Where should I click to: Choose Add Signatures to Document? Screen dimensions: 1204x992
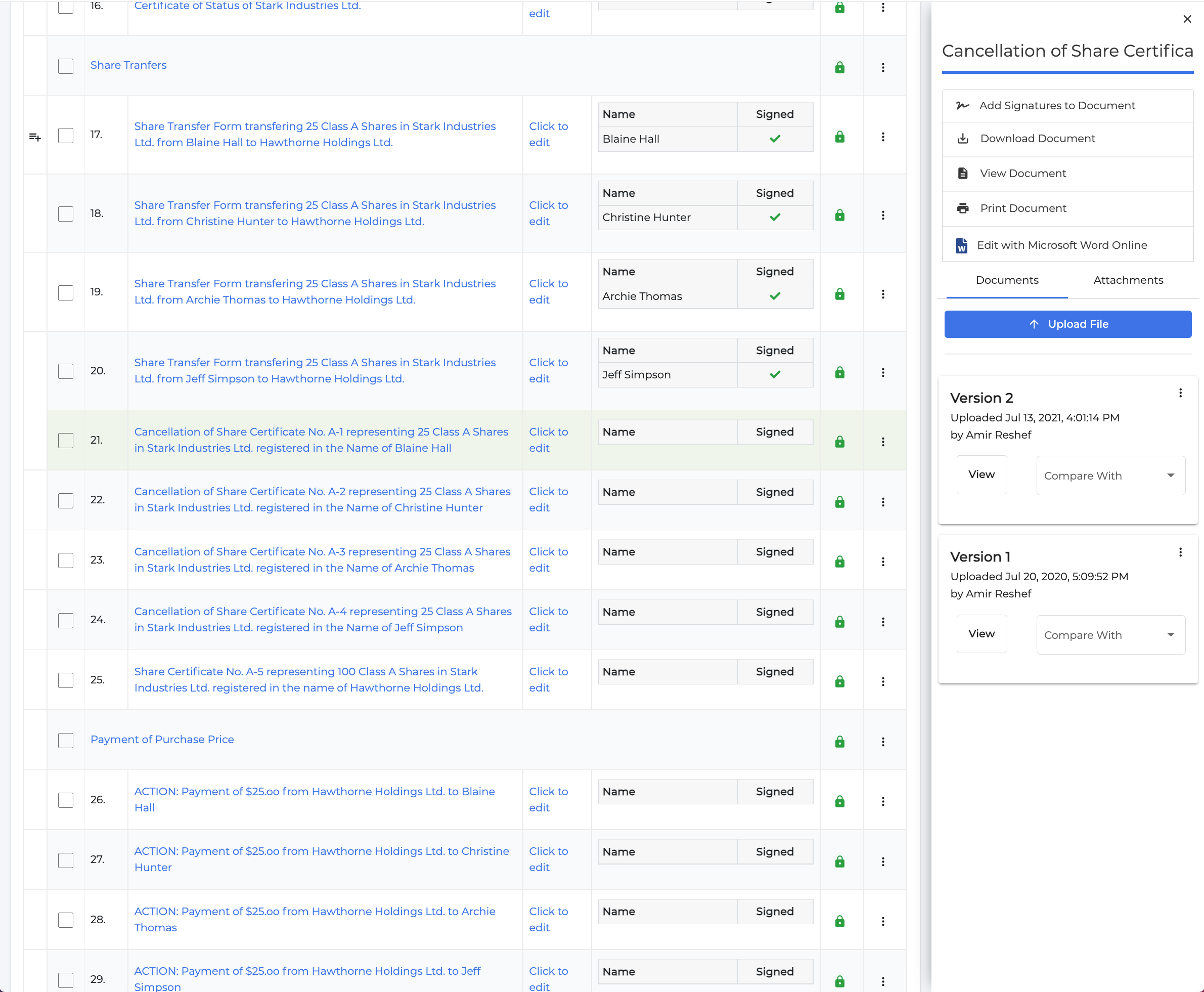coord(1067,106)
